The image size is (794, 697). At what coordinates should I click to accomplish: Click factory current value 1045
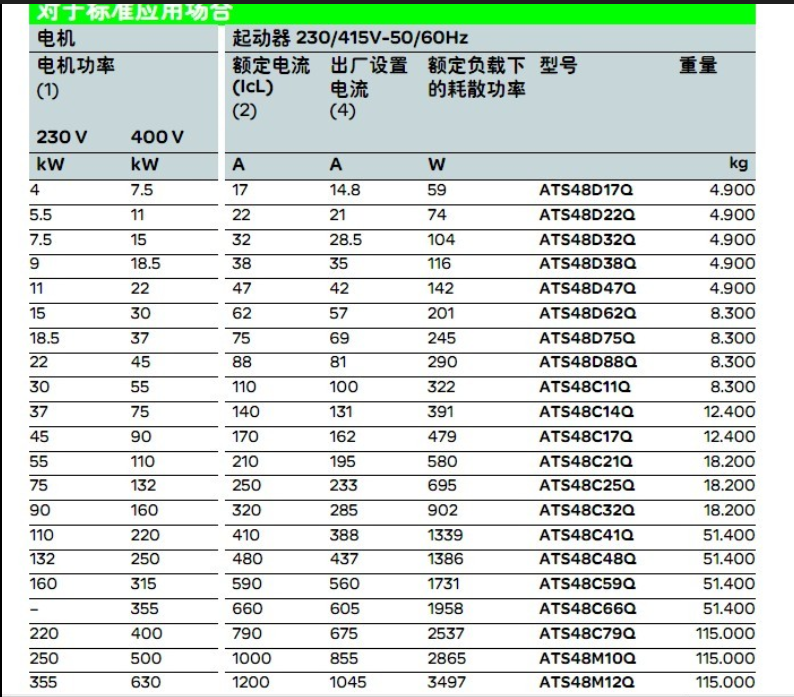[347, 682]
